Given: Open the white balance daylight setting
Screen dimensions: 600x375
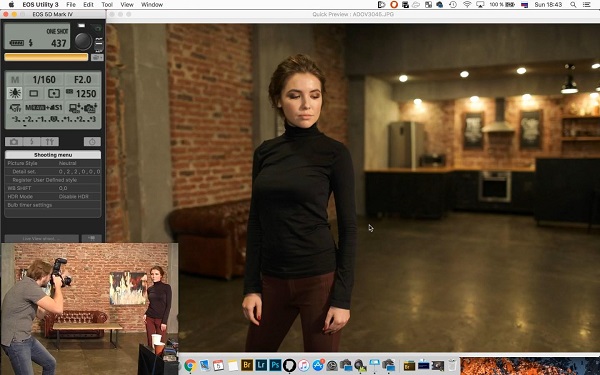Looking at the screenshot, I should pyautogui.click(x=15, y=93).
